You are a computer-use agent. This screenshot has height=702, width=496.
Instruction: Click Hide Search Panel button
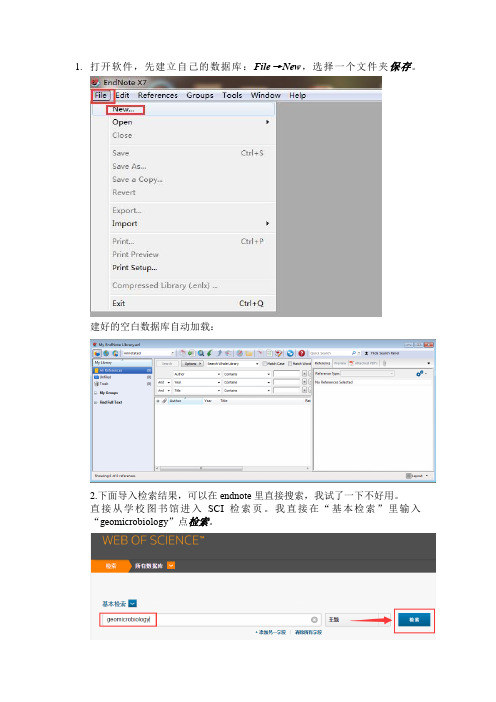pos(381,353)
